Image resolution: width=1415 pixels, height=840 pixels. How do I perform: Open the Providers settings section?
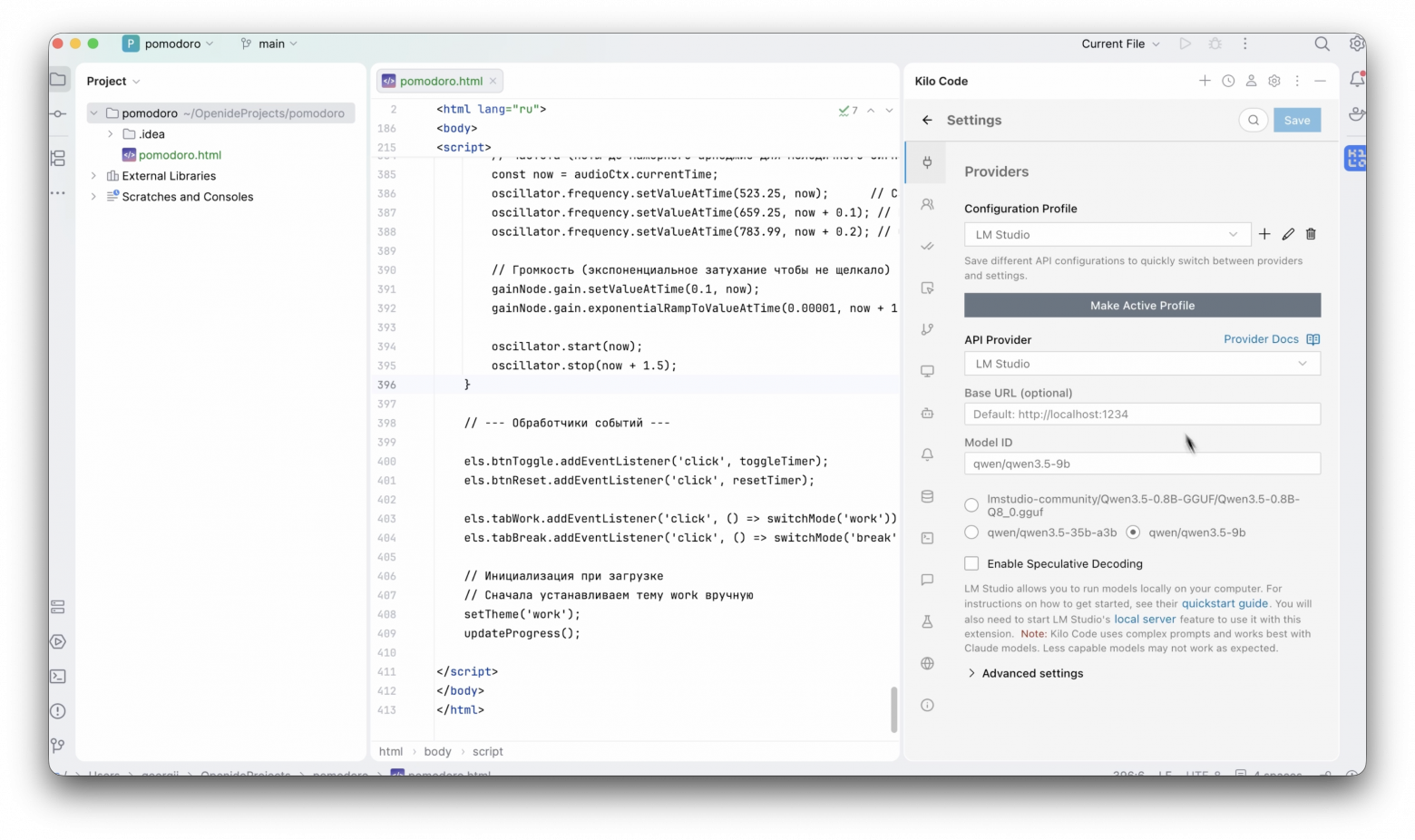927,162
